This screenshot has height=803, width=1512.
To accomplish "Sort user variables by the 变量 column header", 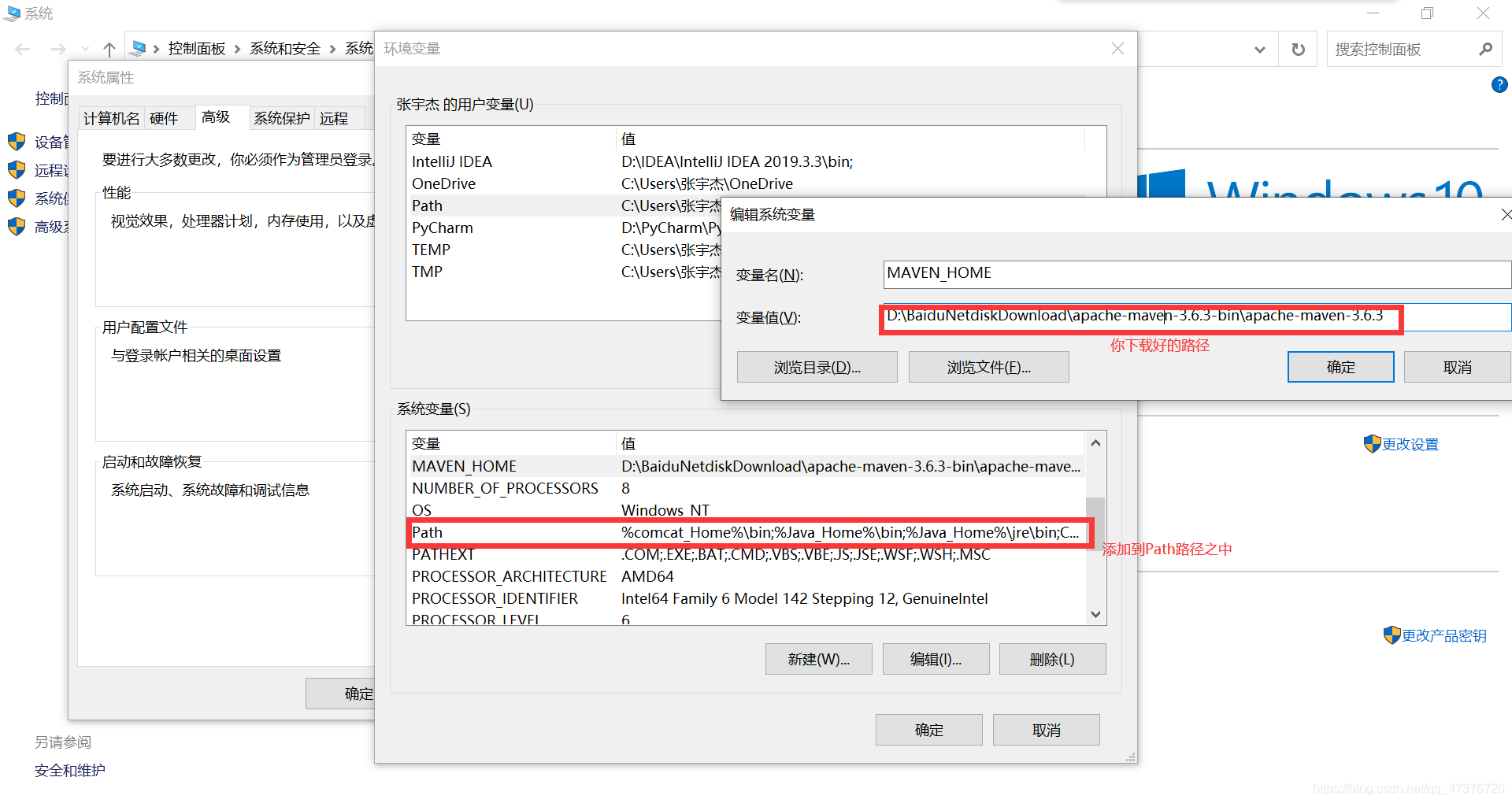I will point(510,139).
